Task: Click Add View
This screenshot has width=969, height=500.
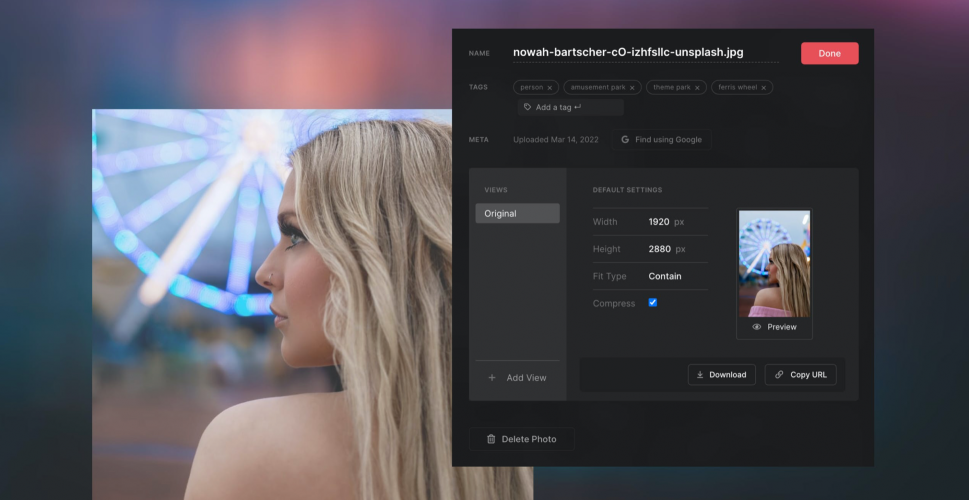Action: [x=517, y=378]
